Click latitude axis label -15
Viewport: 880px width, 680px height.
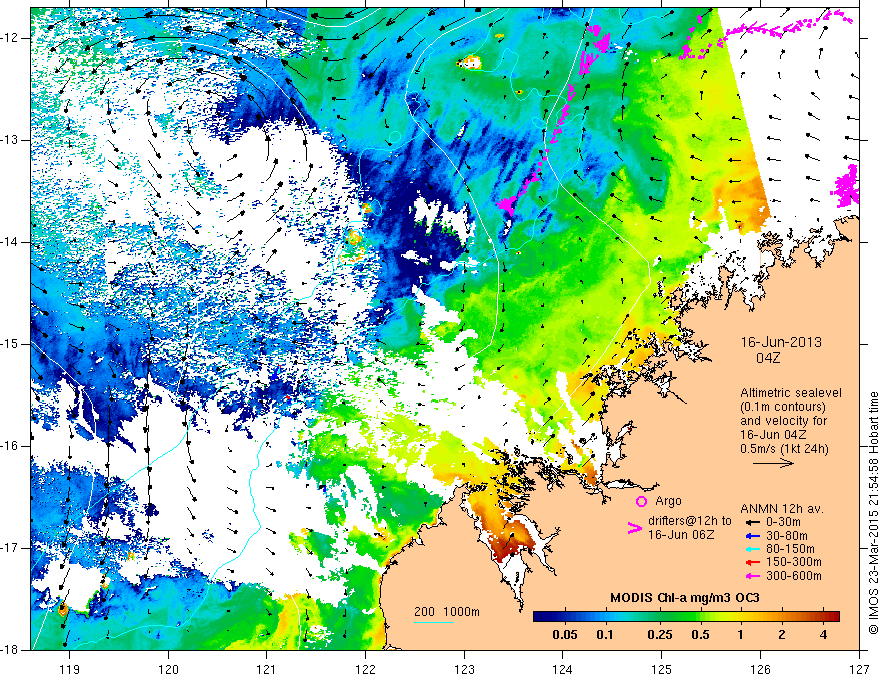click(x=11, y=344)
